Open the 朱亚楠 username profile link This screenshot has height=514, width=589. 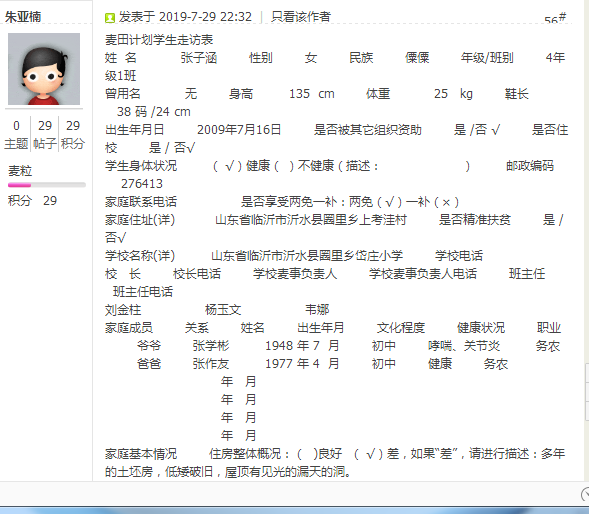click(x=23, y=17)
